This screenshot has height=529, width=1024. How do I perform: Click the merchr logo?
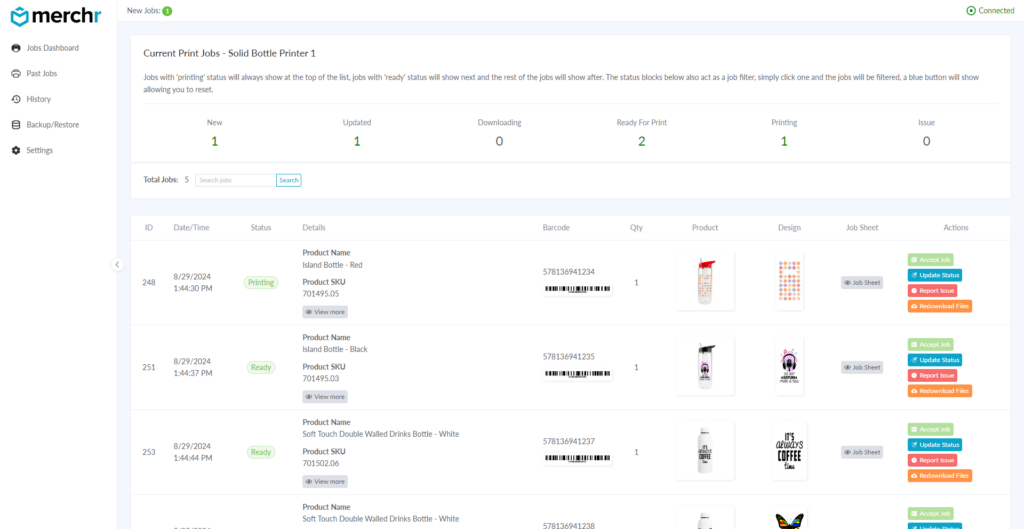56,16
